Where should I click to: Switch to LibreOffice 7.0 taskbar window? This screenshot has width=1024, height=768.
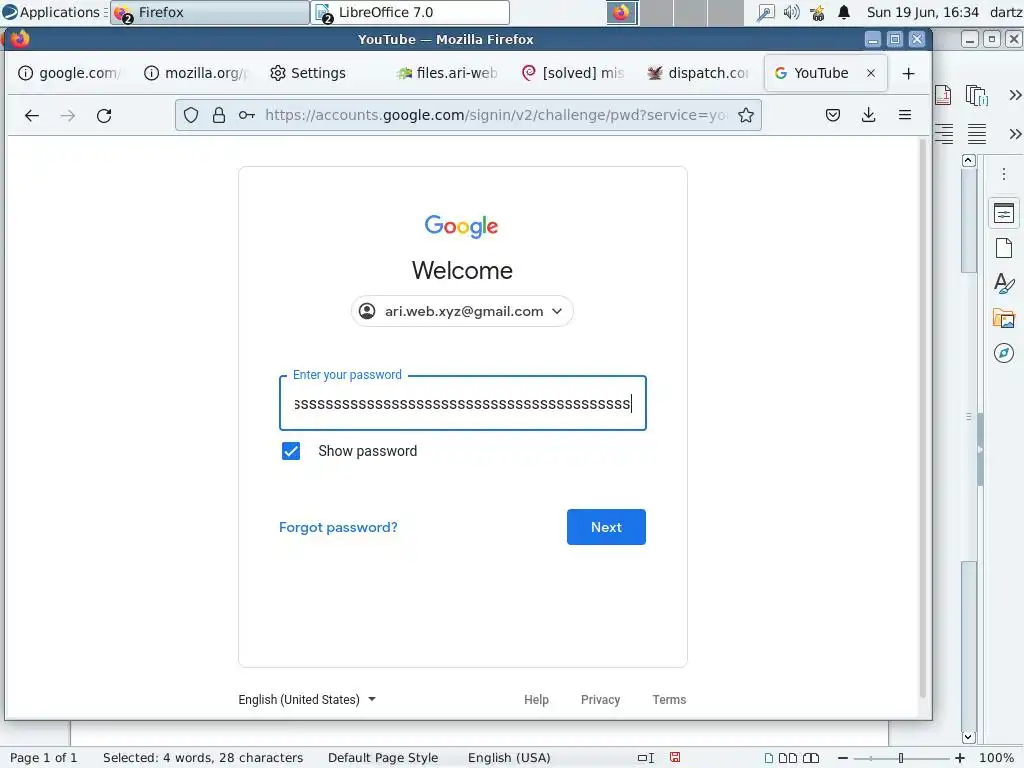pos(411,12)
